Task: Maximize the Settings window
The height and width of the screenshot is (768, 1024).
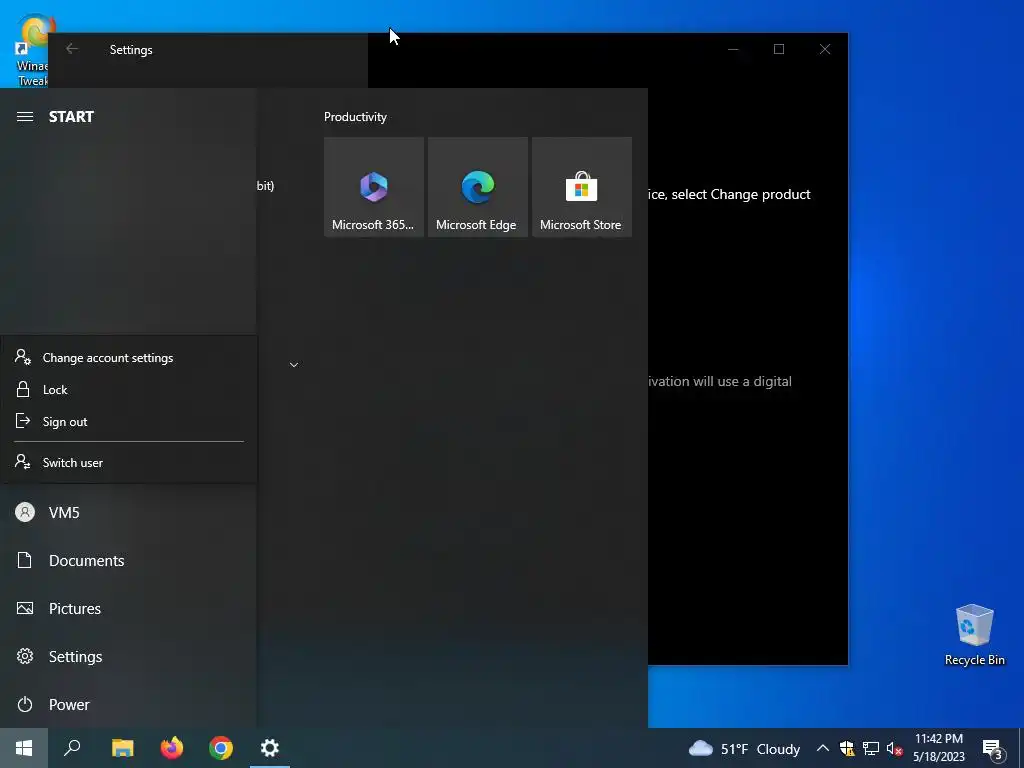Action: point(779,49)
